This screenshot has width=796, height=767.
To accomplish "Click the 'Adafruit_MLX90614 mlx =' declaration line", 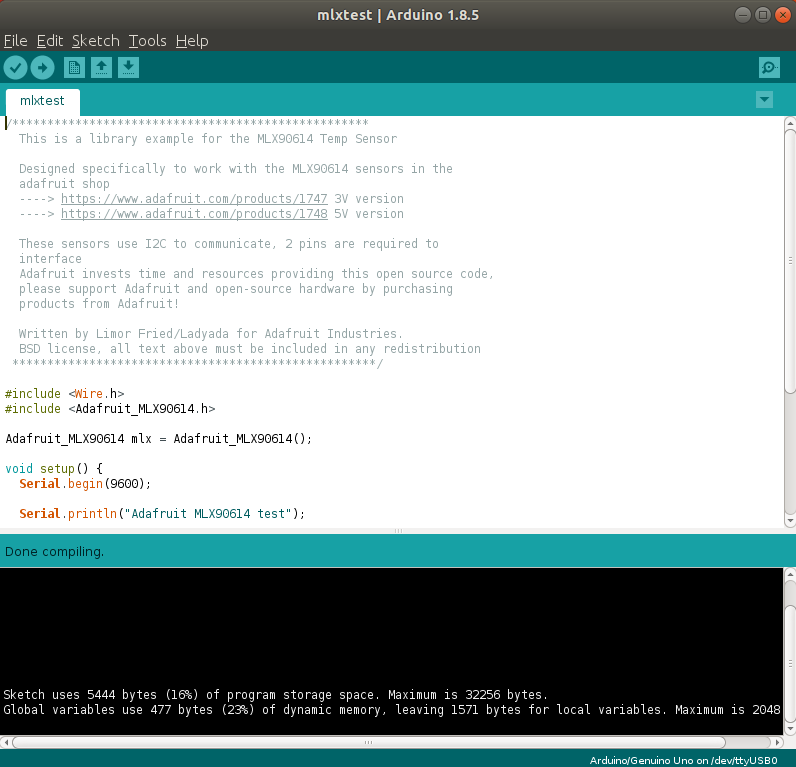I will click(158, 439).
